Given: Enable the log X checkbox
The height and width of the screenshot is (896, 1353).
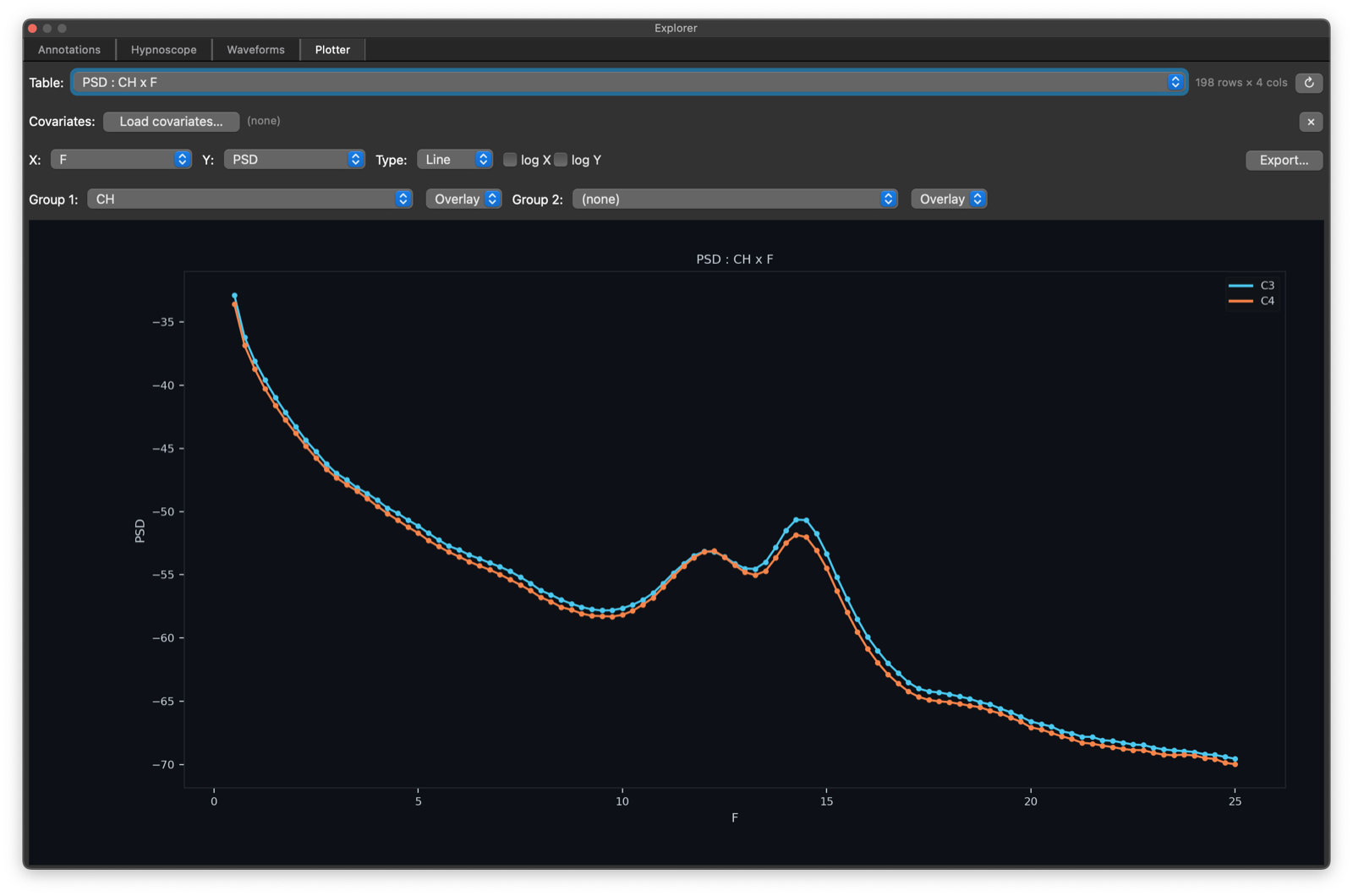Looking at the screenshot, I should tap(510, 160).
